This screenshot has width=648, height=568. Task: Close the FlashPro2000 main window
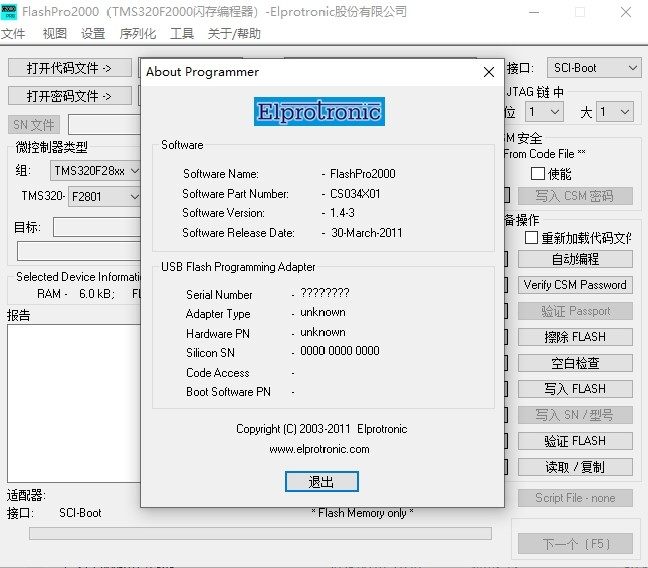point(626,12)
